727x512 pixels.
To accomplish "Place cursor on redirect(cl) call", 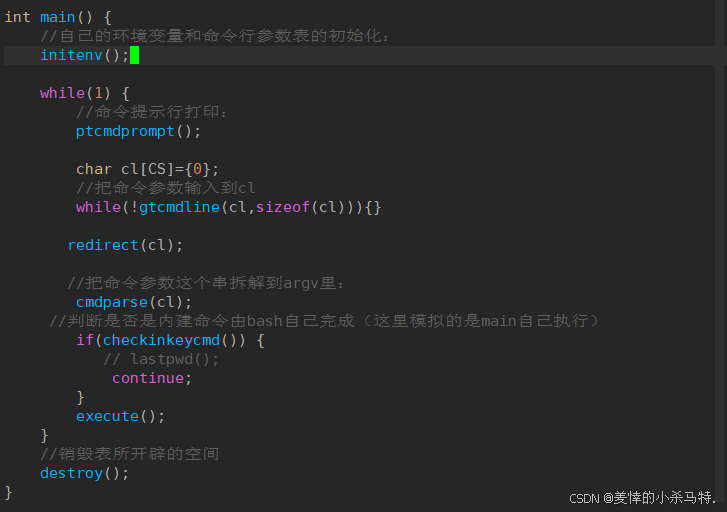I will 125,245.
